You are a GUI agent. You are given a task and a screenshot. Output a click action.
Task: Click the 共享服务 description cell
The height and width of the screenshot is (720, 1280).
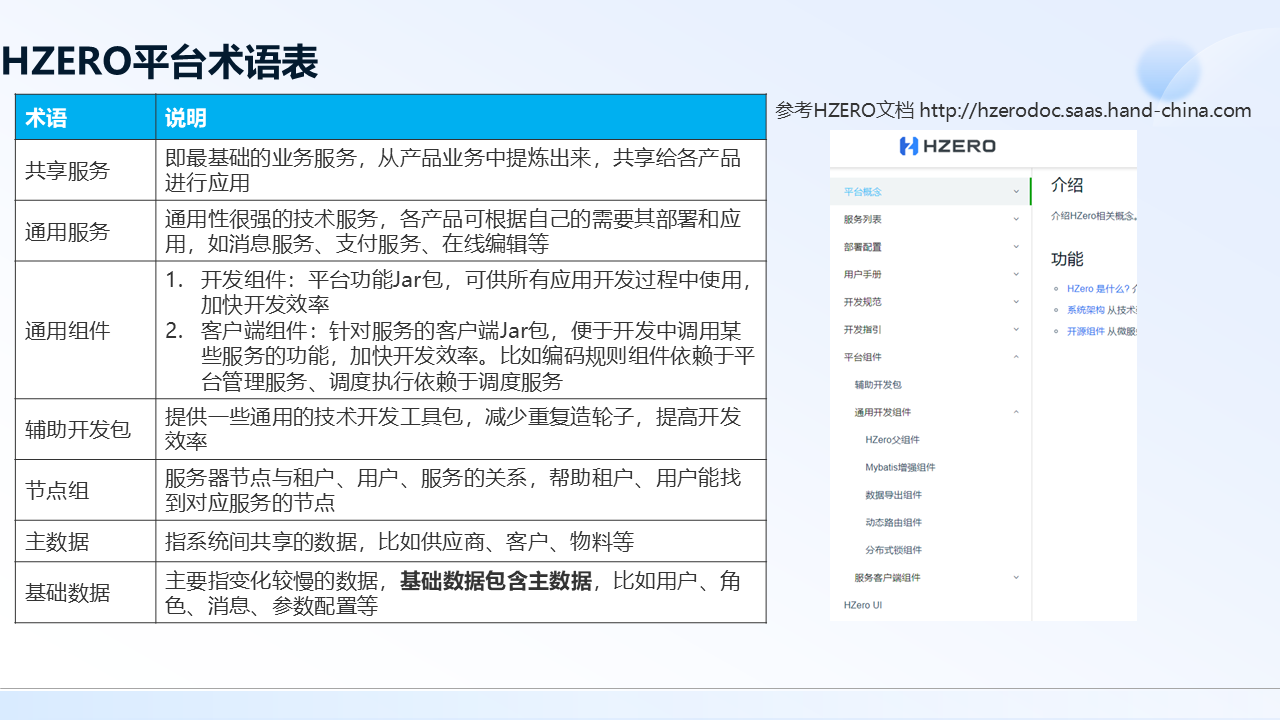[x=461, y=170]
